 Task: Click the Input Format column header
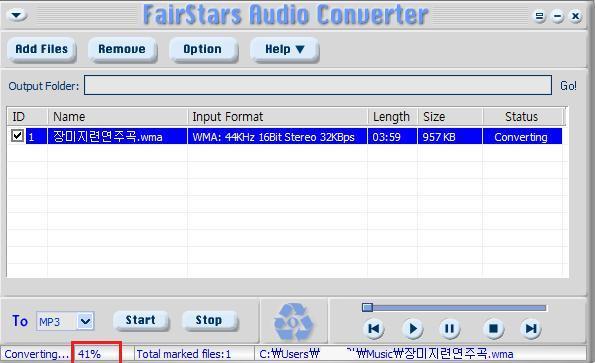[x=277, y=116]
